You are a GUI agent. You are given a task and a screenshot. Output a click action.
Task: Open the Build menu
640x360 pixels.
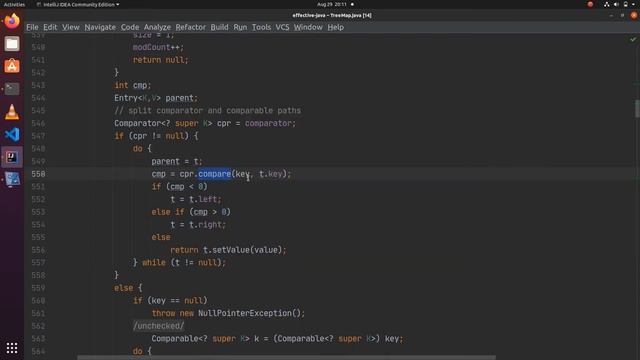point(219,27)
